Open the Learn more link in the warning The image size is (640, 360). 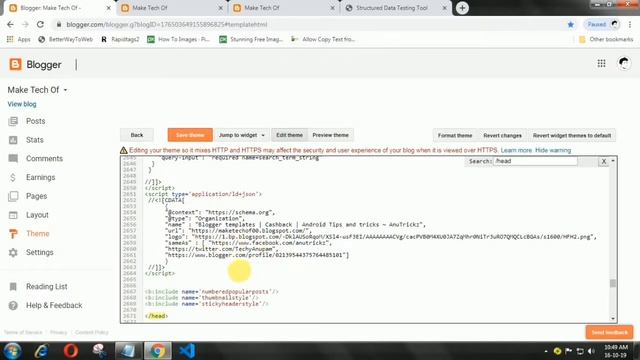516,150
